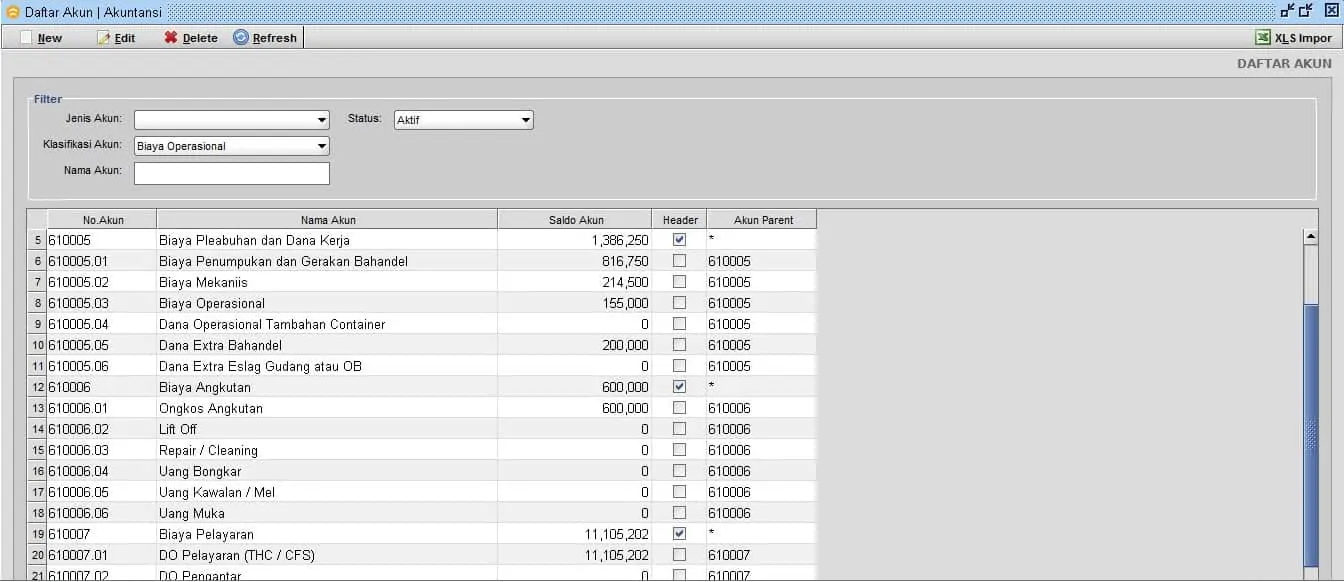Screen dimensions: 1344x582
Task: Click saldo value 816,750
Action: (625, 261)
